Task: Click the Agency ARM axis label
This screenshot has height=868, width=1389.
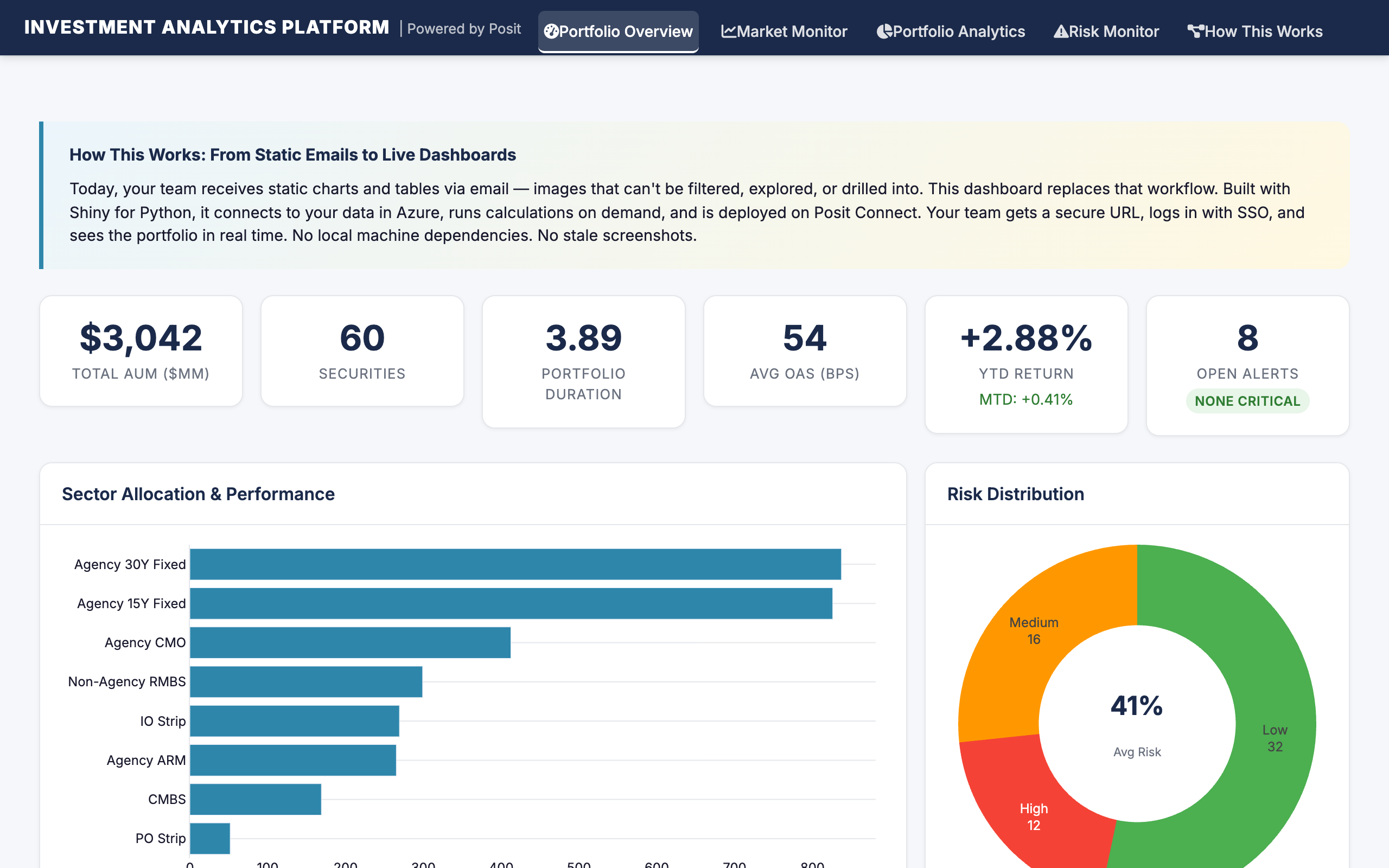Action: tap(146, 760)
